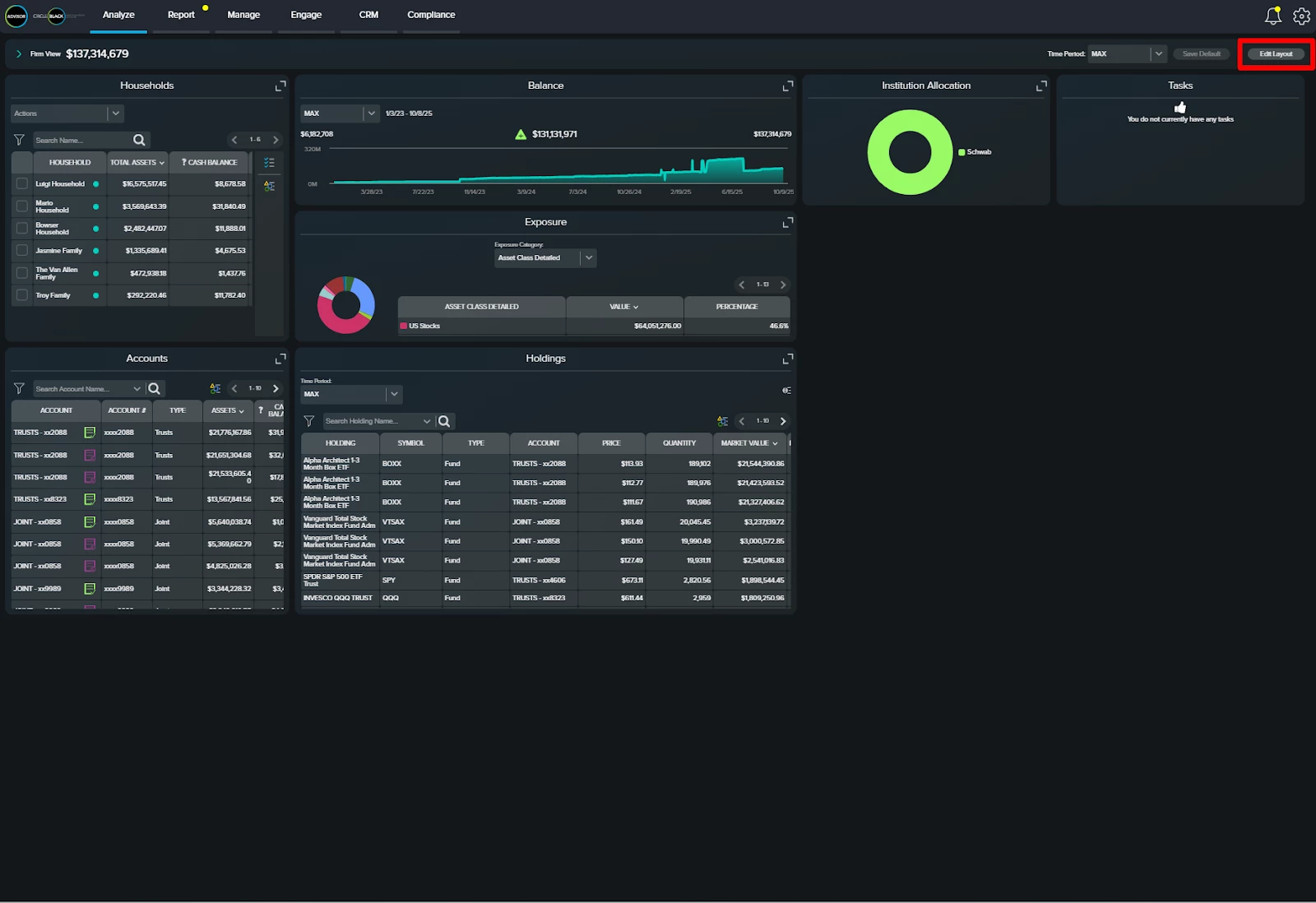The image size is (1316, 903).
Task: Switch to the Manage tab
Action: tap(243, 15)
